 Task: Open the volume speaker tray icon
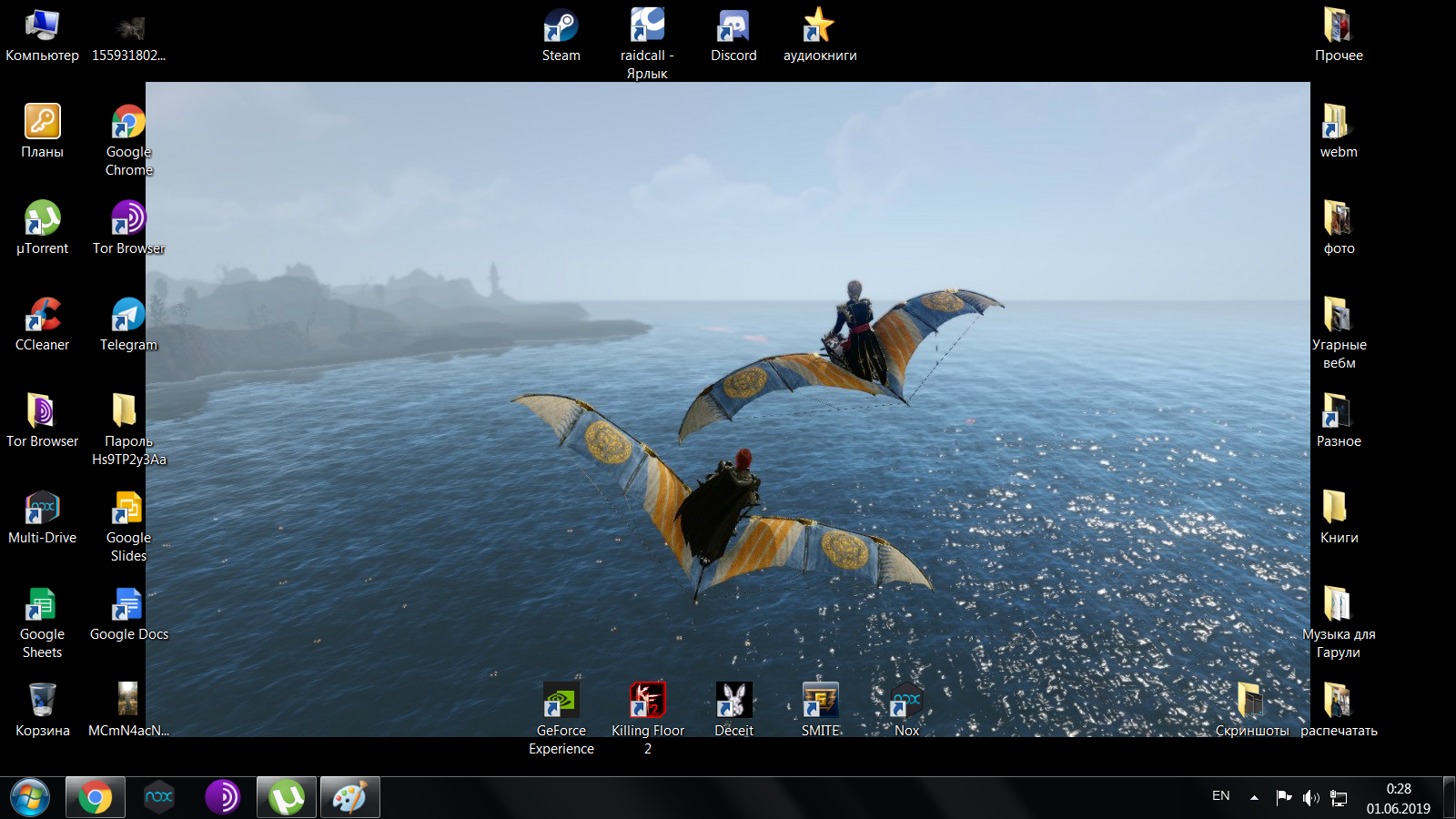[x=1311, y=798]
